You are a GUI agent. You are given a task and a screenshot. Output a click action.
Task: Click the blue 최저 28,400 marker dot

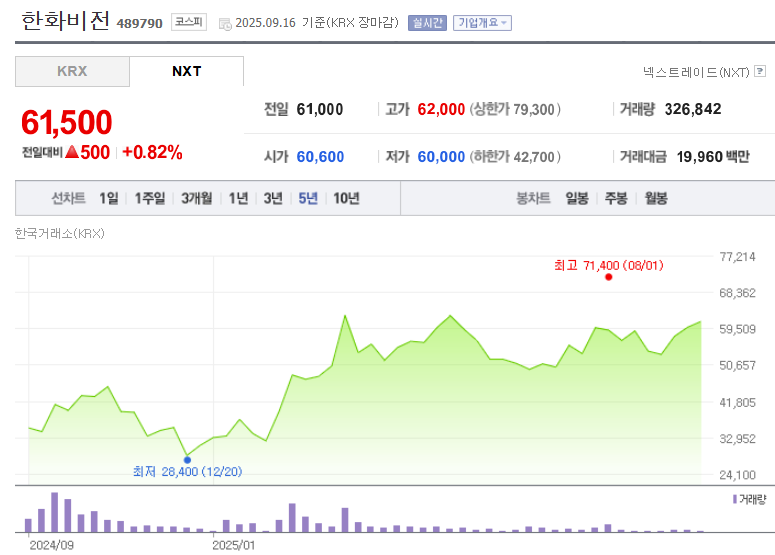pos(187,460)
